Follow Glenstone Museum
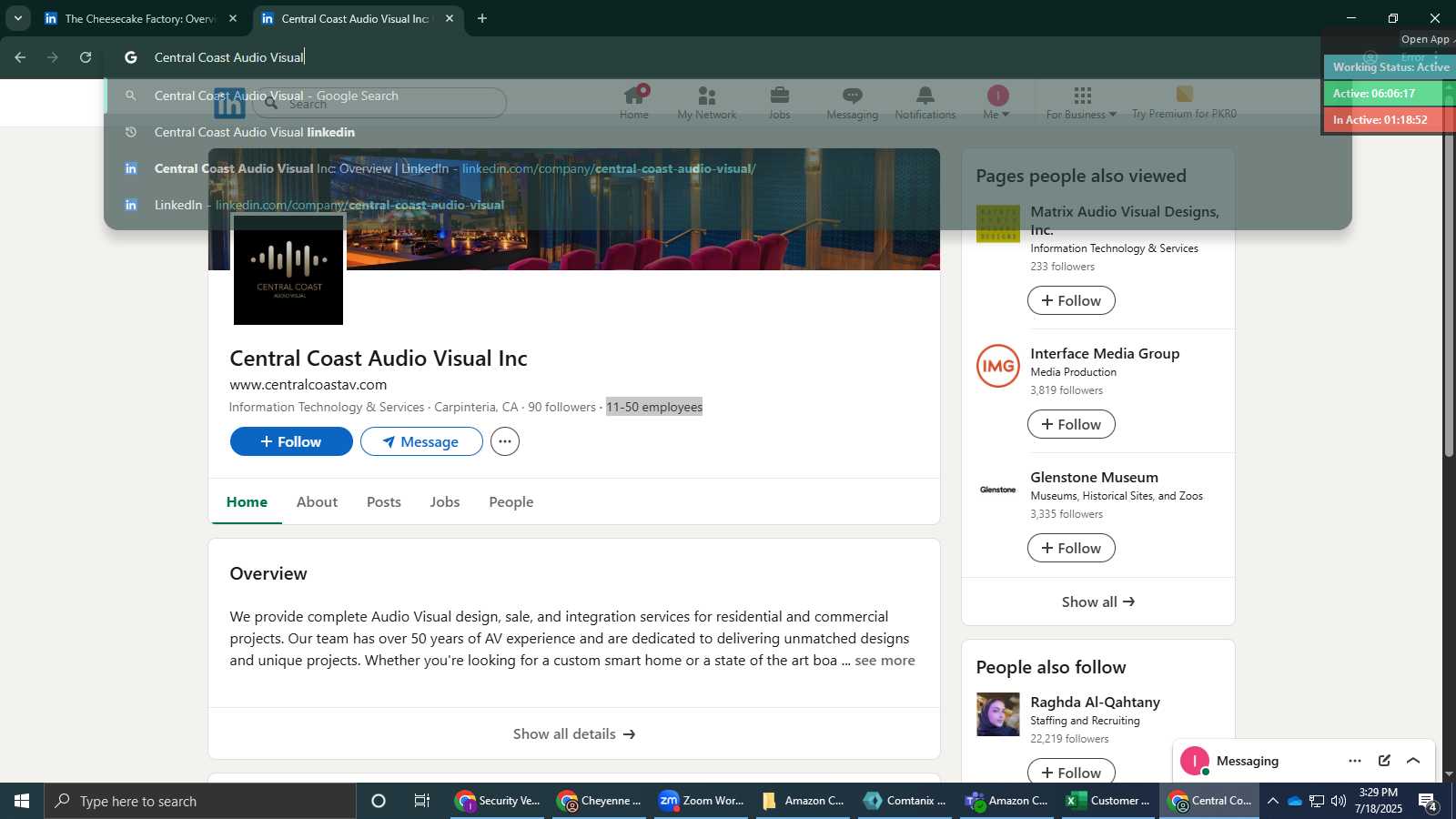 click(1071, 548)
